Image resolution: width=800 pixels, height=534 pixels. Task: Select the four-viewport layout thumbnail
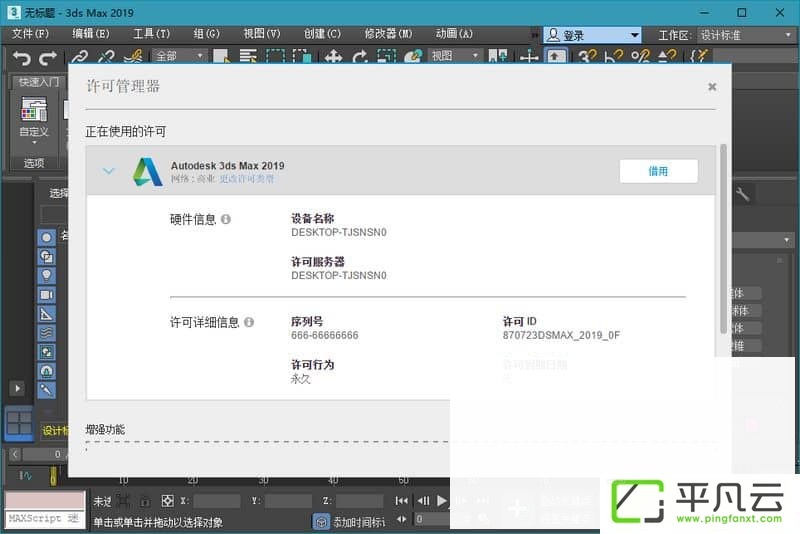click(19, 424)
